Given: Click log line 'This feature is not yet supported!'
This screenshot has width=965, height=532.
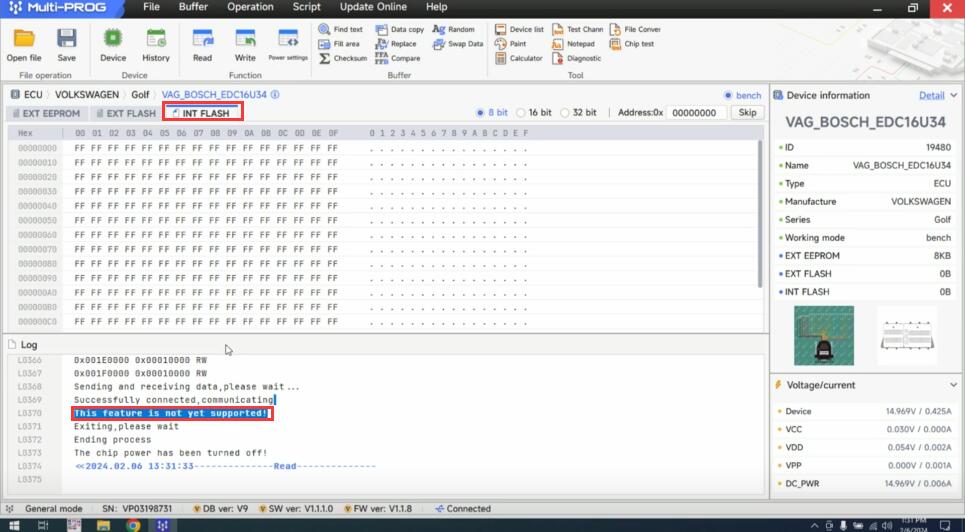Looking at the screenshot, I should [x=171, y=413].
